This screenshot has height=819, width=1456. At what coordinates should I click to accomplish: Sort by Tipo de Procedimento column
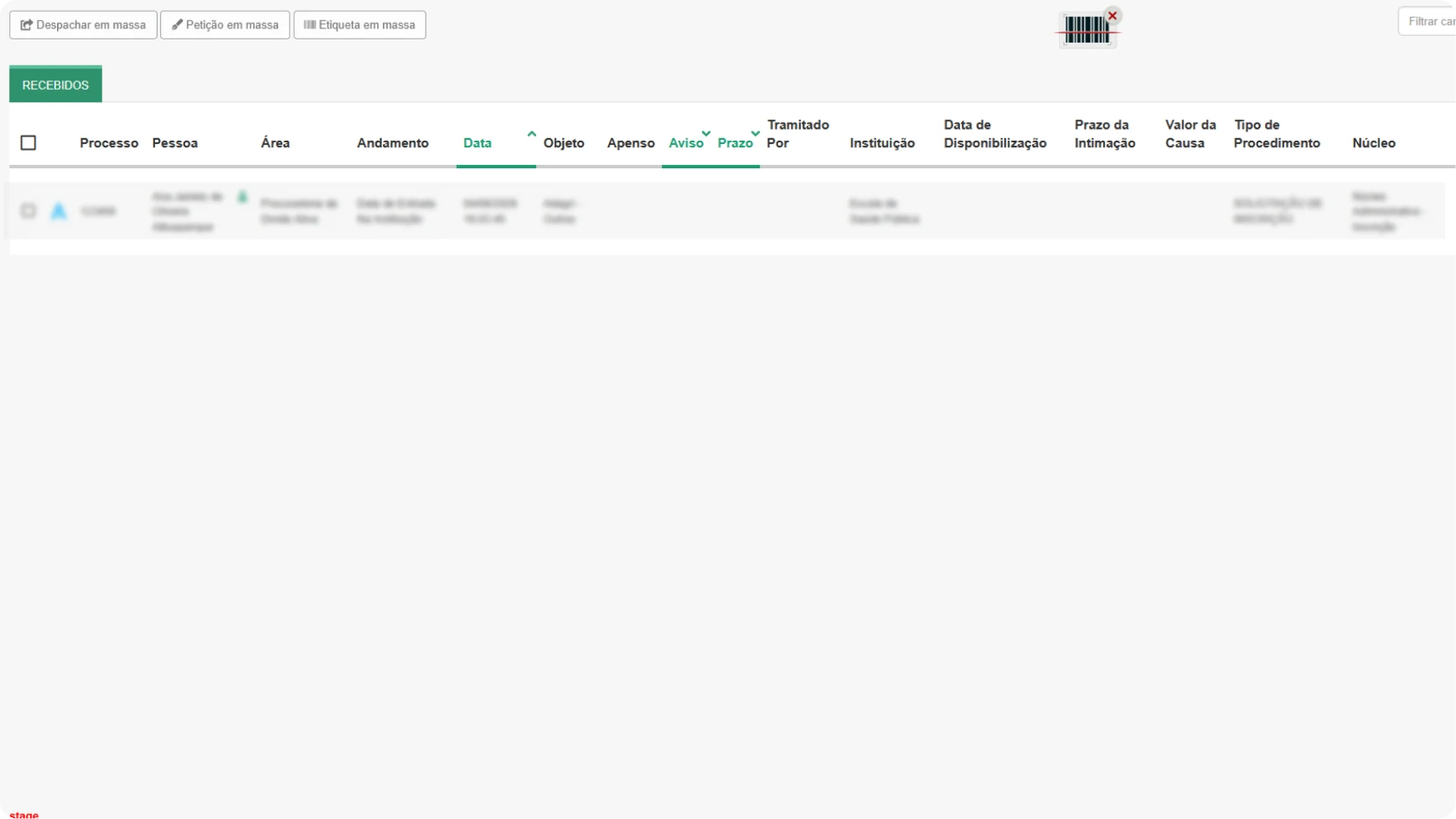[x=1277, y=134]
